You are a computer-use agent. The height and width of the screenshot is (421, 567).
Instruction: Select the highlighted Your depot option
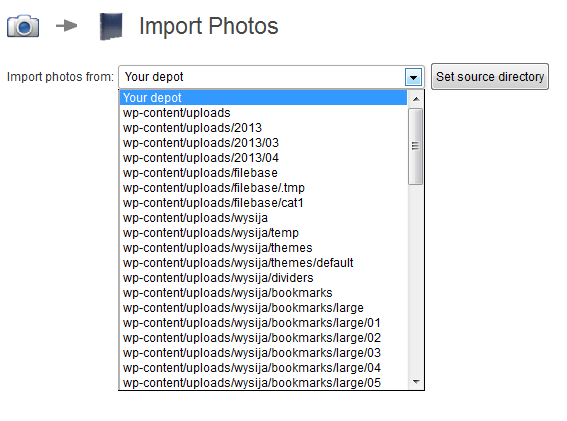[263, 98]
